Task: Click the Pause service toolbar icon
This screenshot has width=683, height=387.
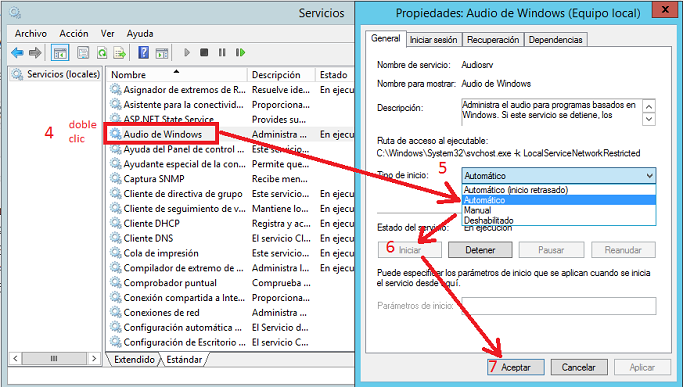Action: [222, 53]
